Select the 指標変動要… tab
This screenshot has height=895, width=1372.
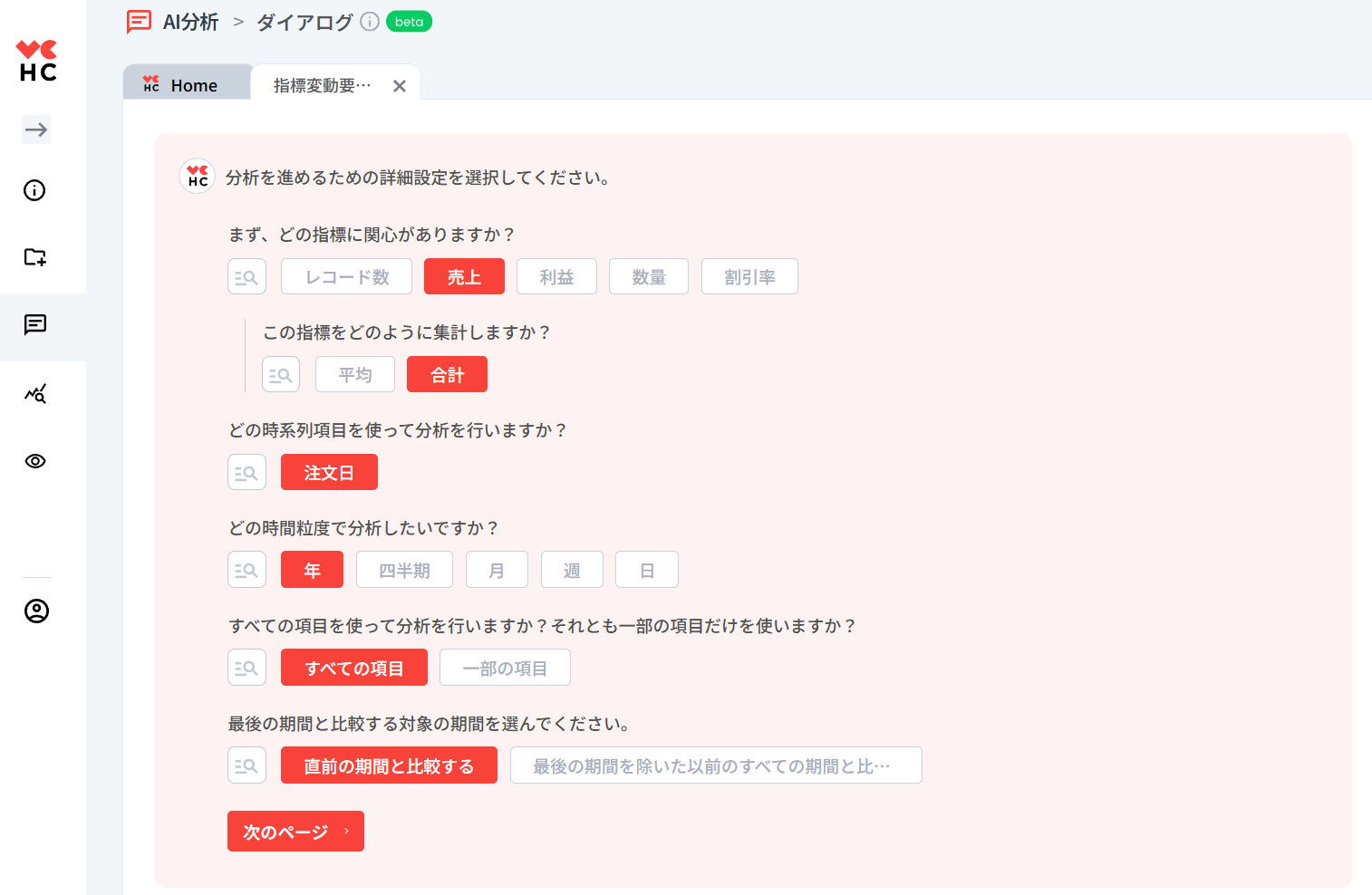[323, 85]
